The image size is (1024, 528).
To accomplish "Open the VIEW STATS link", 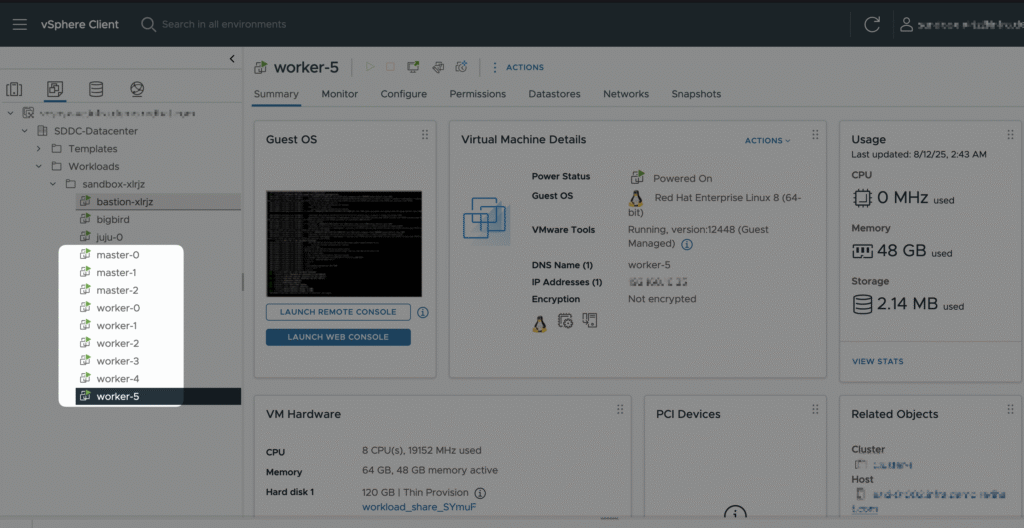I will (x=878, y=361).
